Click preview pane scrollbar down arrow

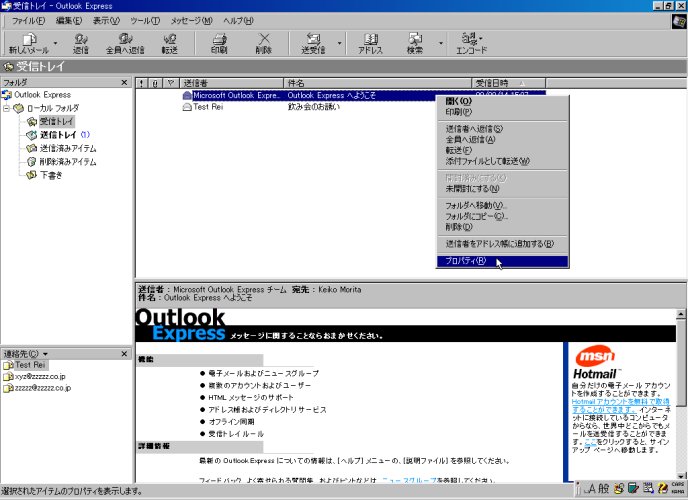681,476
